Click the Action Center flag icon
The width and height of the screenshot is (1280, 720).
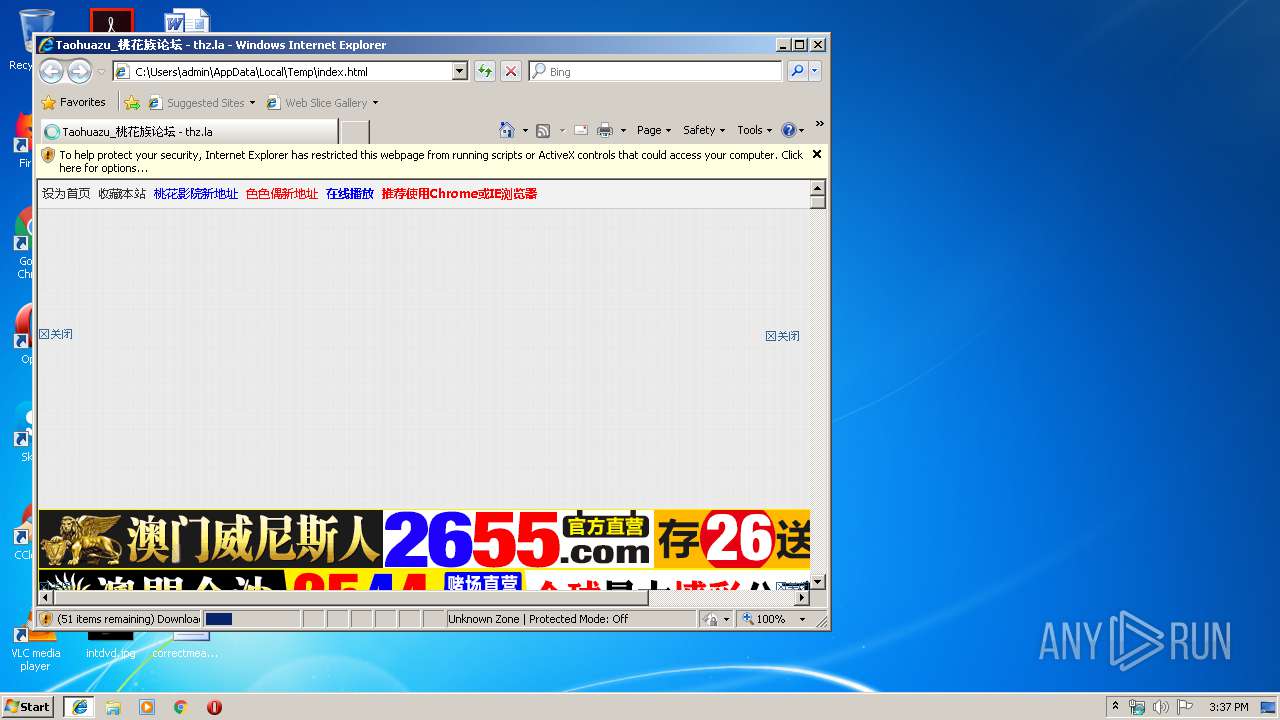pyautogui.click(x=1185, y=707)
